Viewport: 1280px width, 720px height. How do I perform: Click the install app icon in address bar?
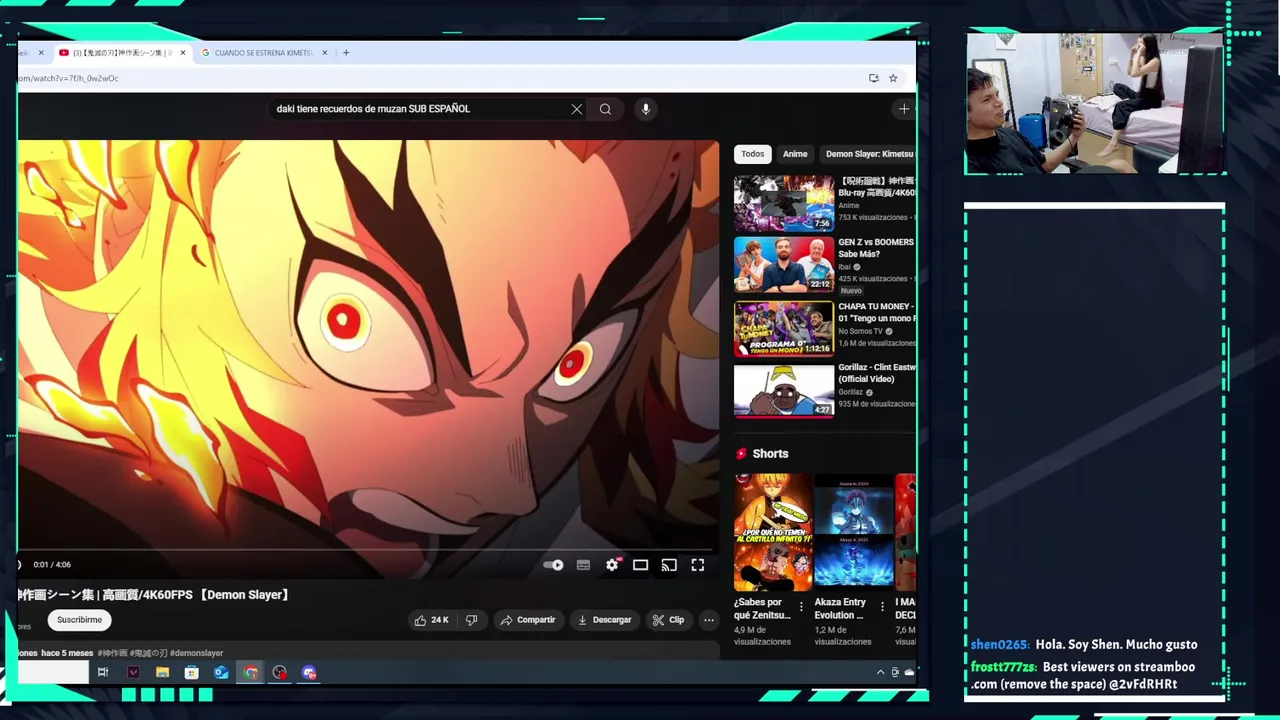[873, 78]
